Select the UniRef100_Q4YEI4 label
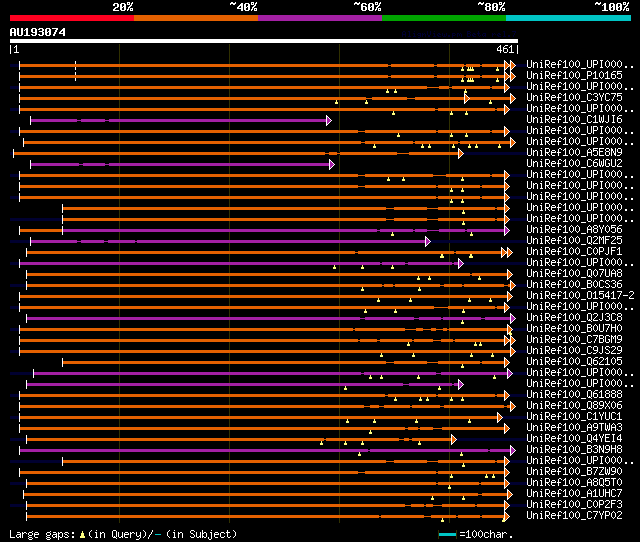 [574, 439]
